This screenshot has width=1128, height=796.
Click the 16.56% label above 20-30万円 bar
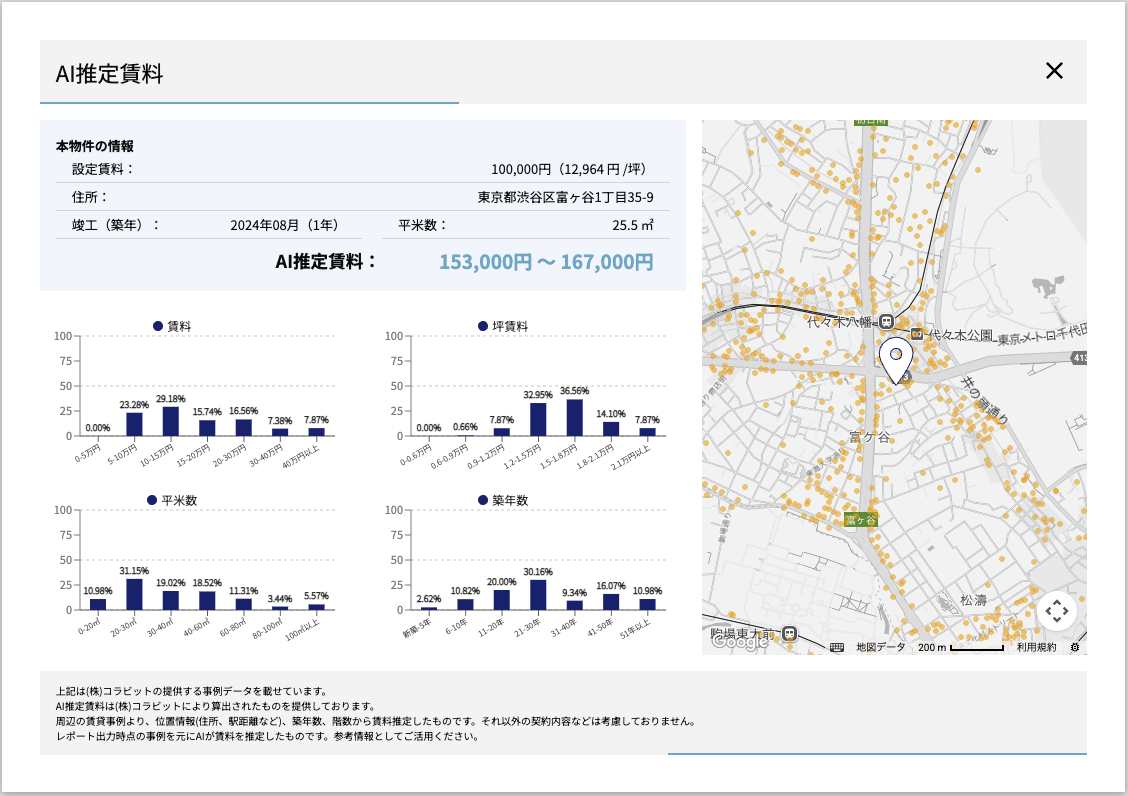244,411
